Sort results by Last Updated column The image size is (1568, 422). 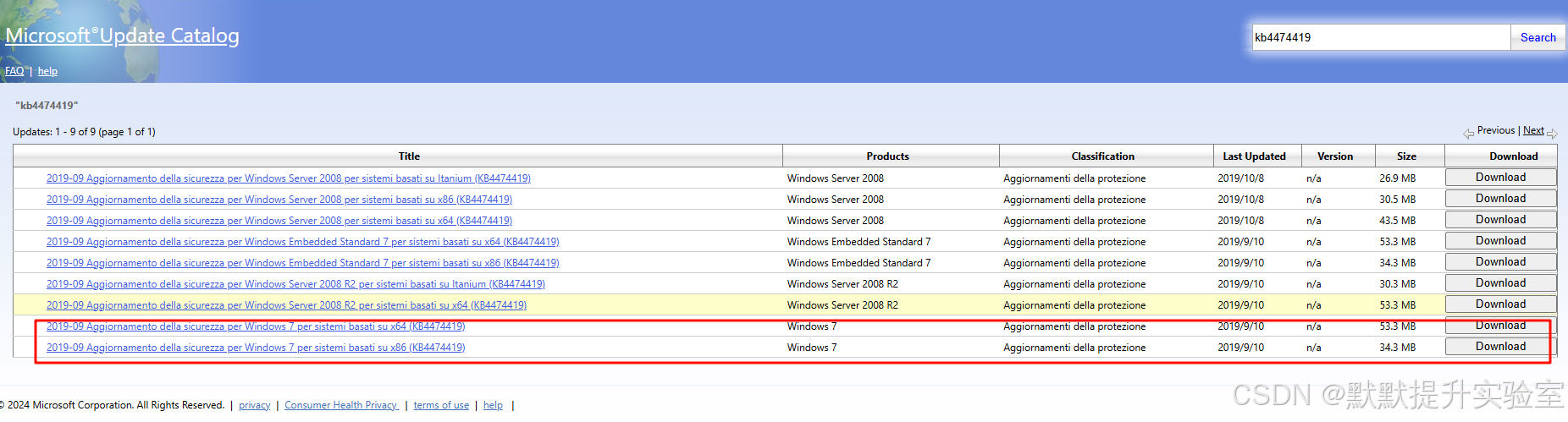click(x=1254, y=156)
